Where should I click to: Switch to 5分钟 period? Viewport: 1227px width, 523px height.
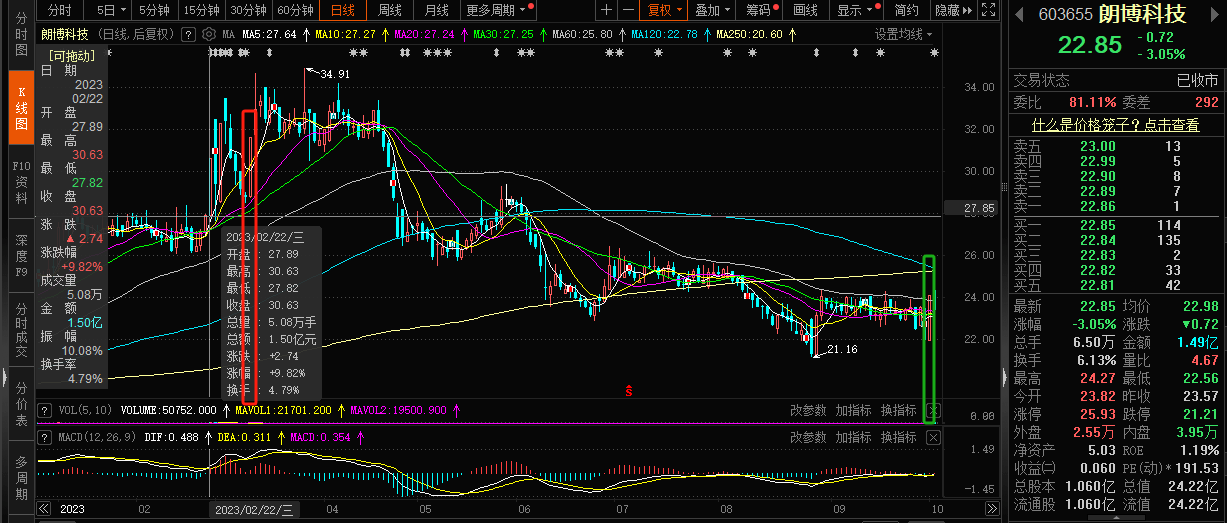[x=153, y=10]
